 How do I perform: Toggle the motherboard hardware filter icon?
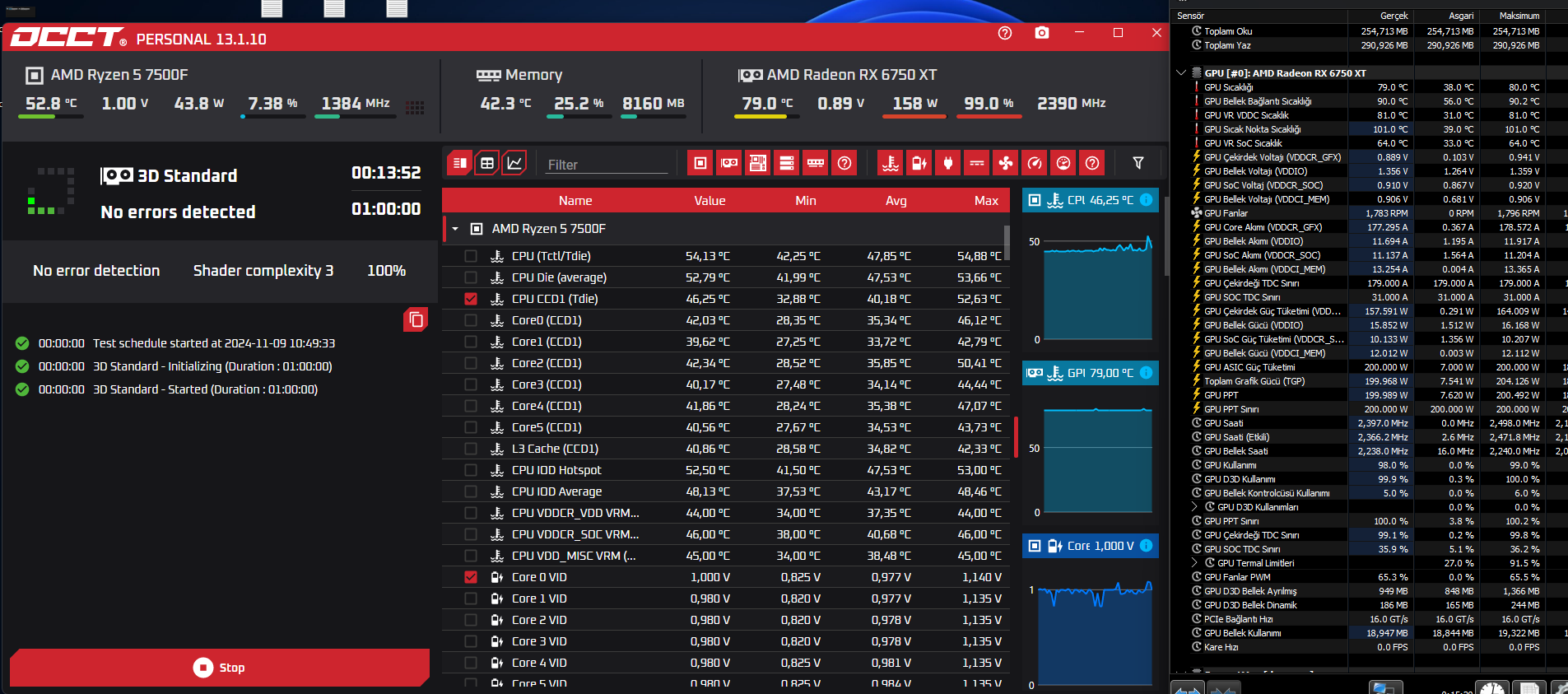pos(758,163)
